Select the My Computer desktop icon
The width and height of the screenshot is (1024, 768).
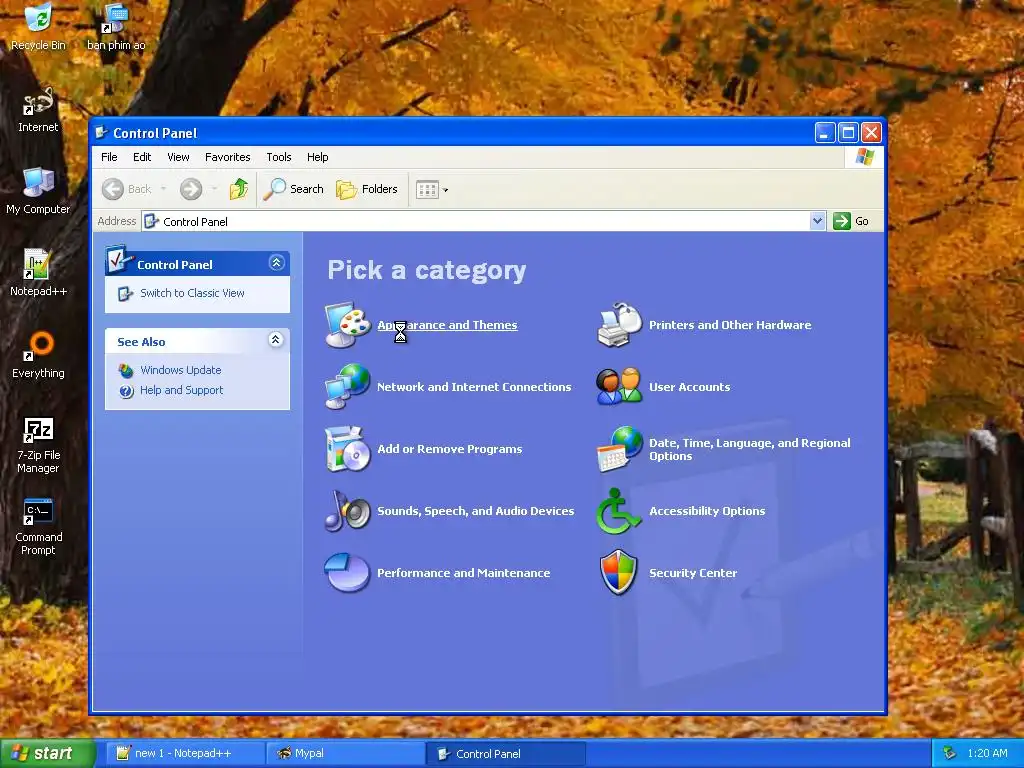tap(38, 191)
